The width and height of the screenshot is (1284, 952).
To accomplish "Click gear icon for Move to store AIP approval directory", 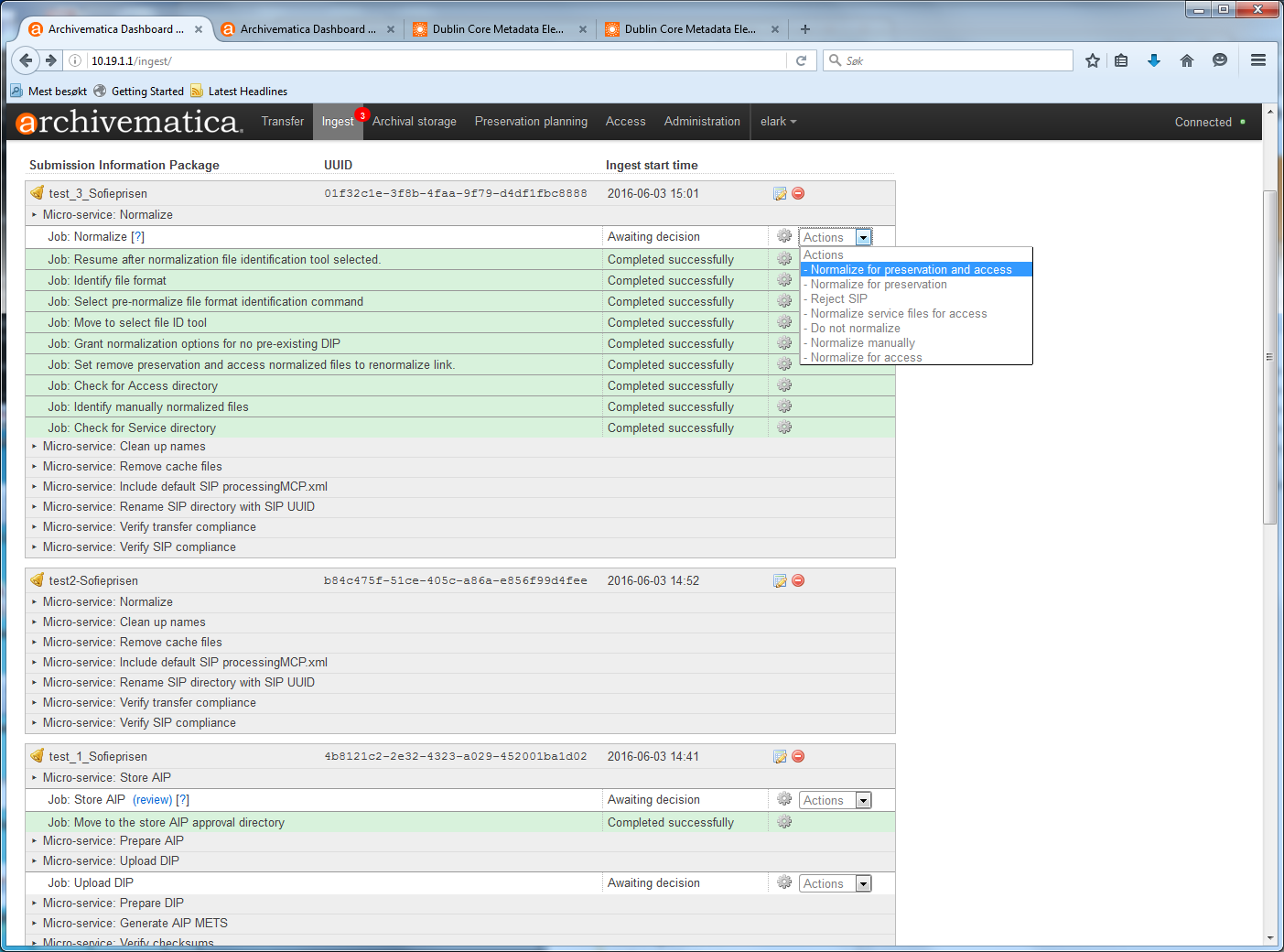I will click(x=784, y=822).
